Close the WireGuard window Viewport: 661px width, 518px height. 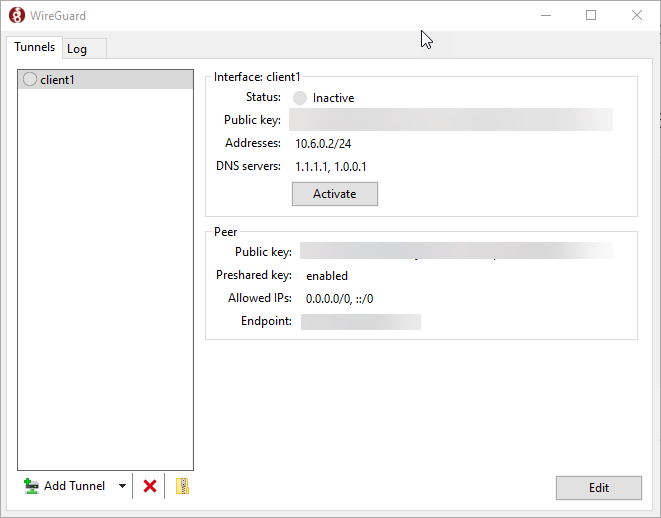[x=637, y=16]
